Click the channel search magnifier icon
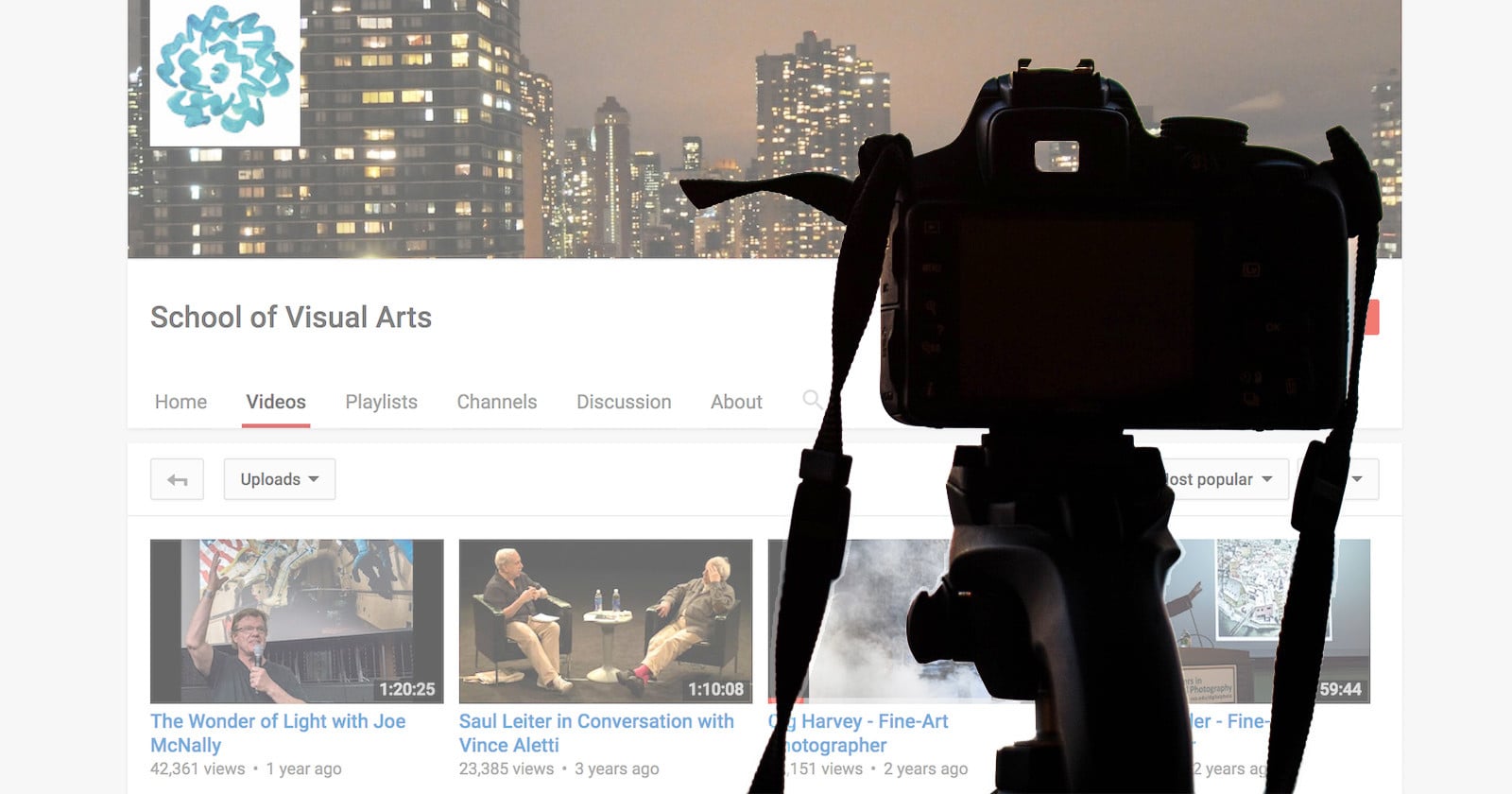This screenshot has width=1512, height=794. 811,399
